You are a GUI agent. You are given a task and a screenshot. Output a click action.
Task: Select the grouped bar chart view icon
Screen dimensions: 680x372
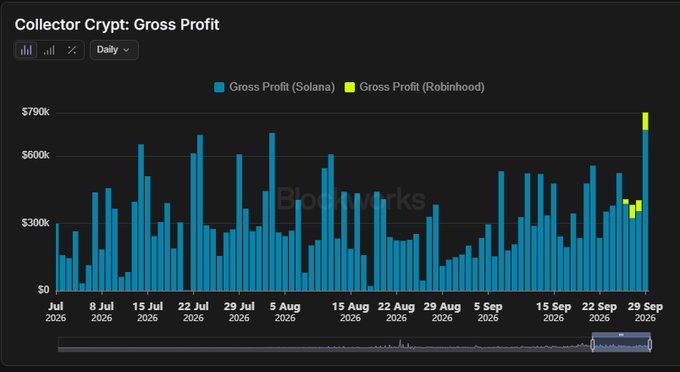pos(26,50)
